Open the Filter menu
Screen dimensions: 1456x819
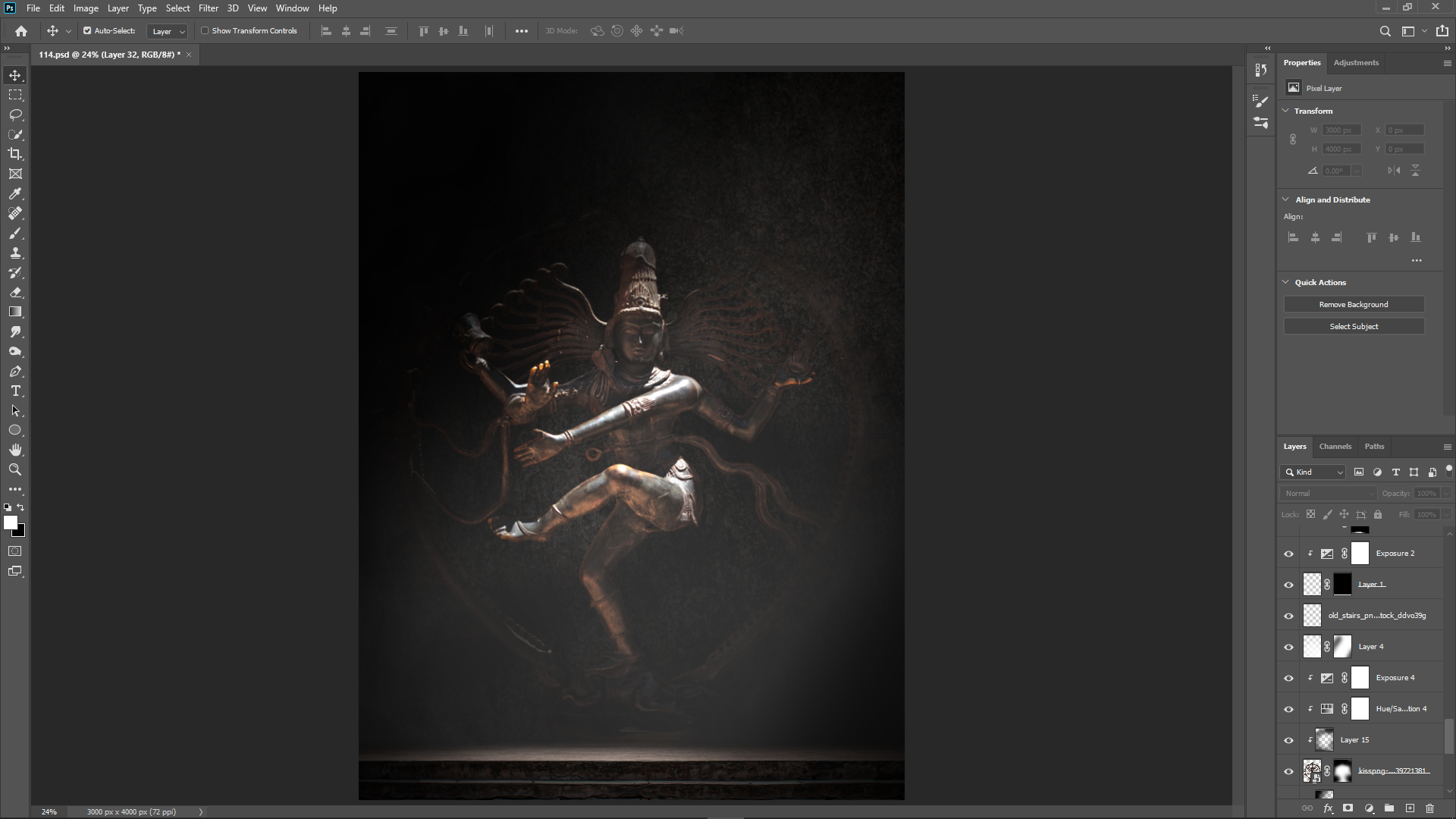pos(209,8)
